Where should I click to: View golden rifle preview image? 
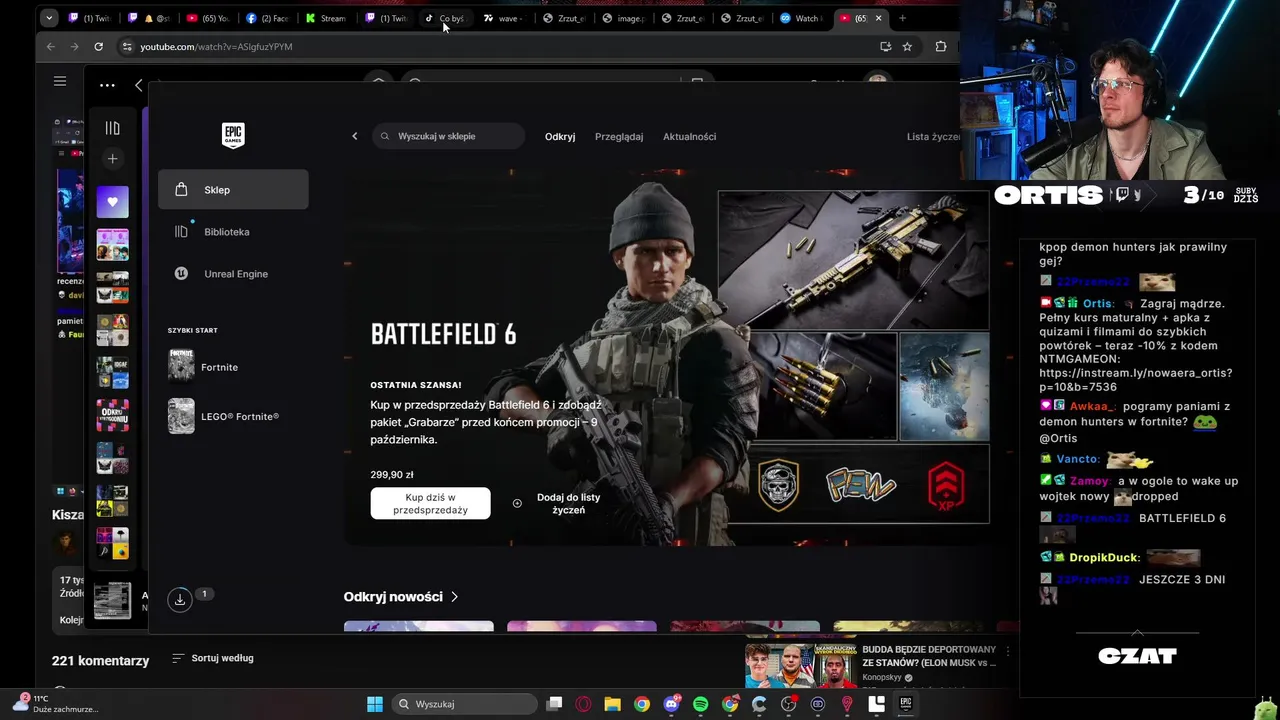[853, 259]
